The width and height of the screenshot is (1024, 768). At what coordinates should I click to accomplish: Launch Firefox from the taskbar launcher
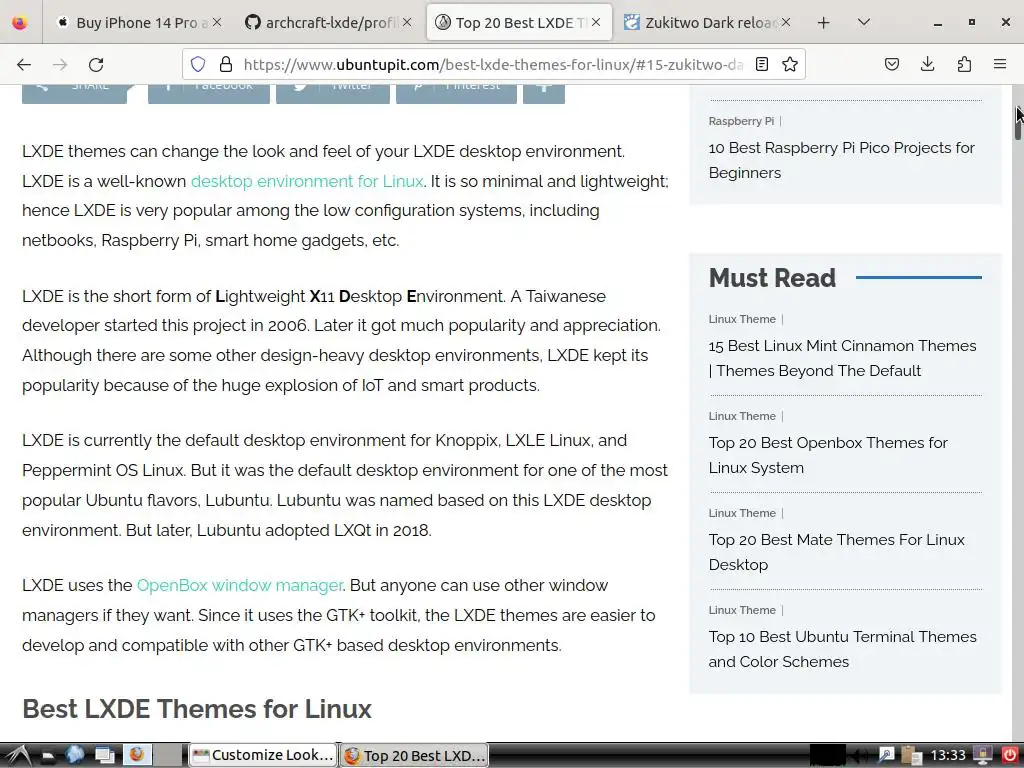[136, 755]
